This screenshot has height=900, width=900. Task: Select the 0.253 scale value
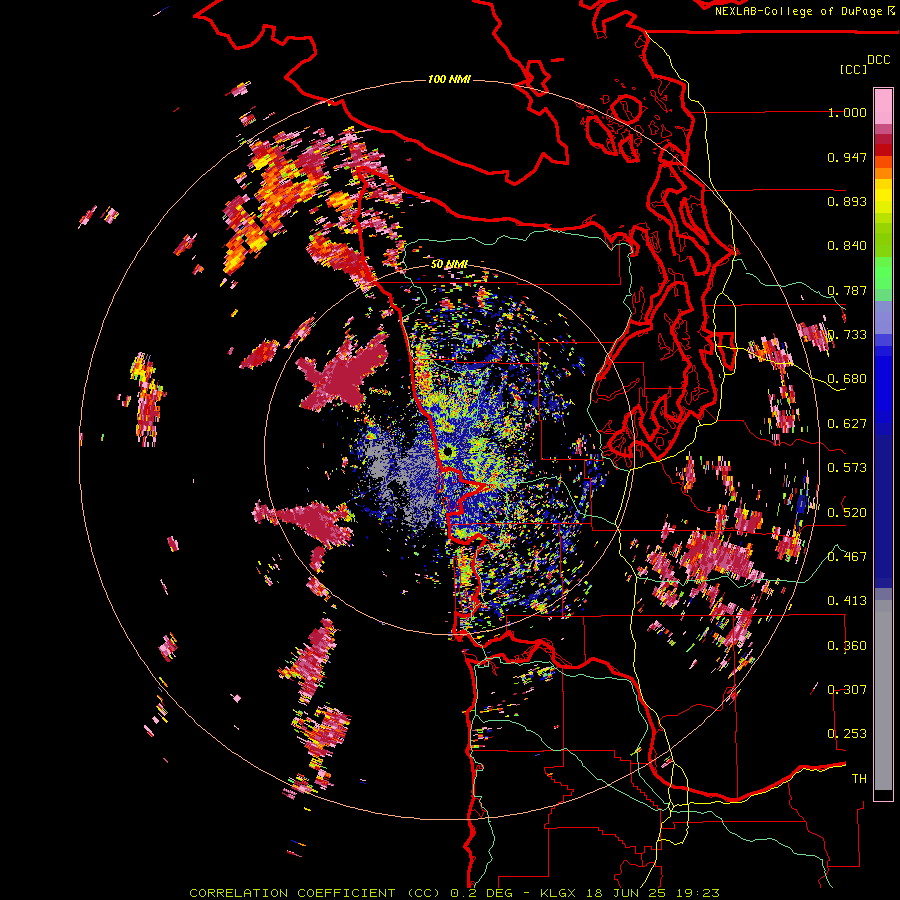point(847,734)
